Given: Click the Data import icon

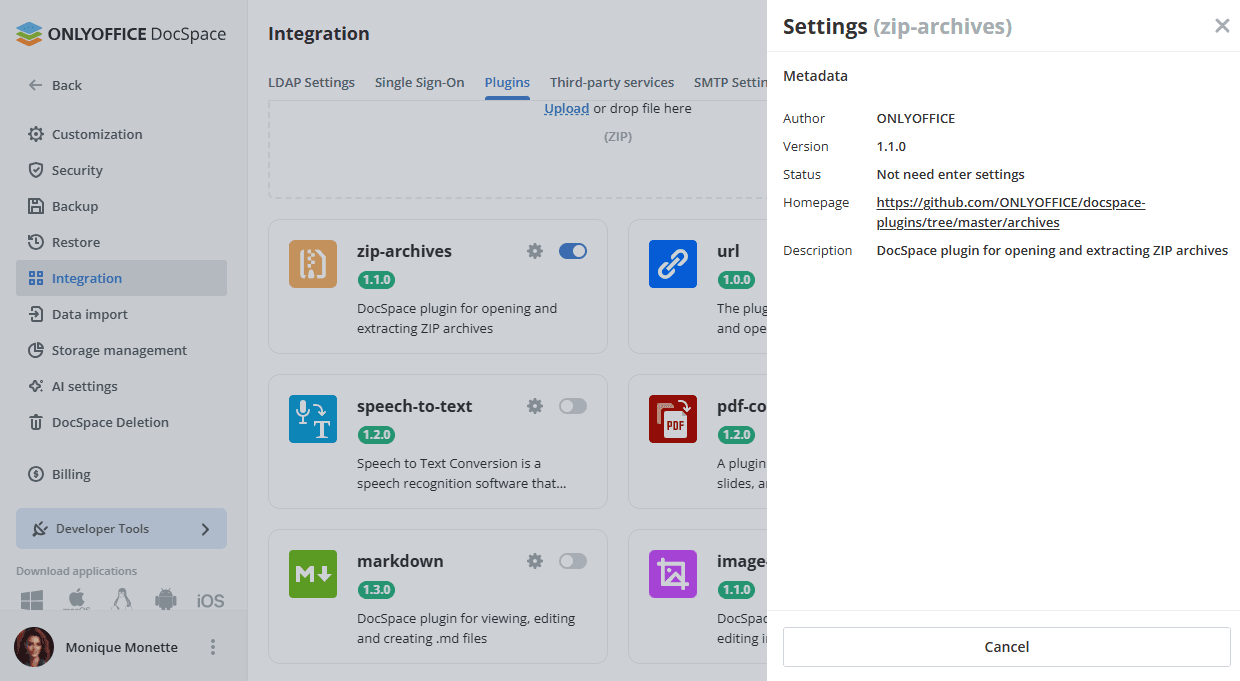Looking at the screenshot, I should click(x=36, y=314).
